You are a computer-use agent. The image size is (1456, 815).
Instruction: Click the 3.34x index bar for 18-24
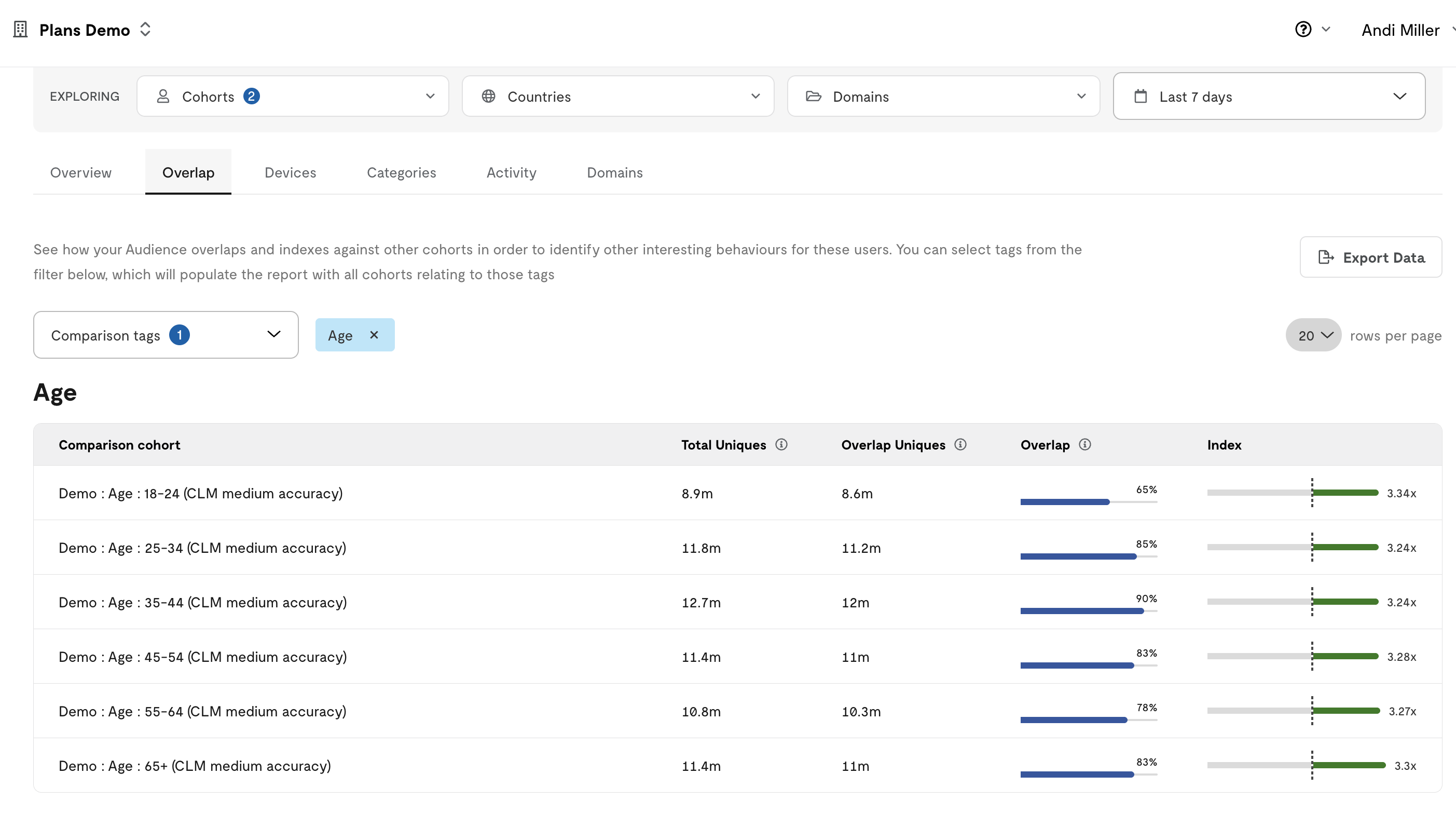click(x=1293, y=493)
